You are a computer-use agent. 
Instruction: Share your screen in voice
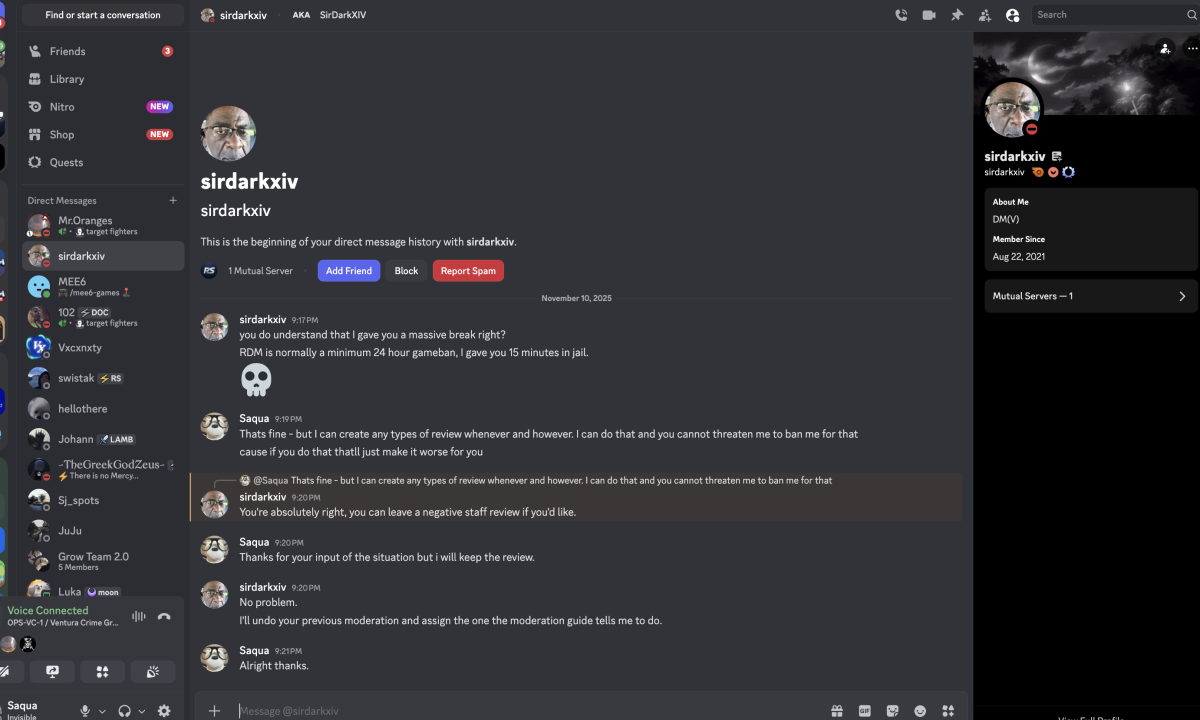[x=52, y=672]
